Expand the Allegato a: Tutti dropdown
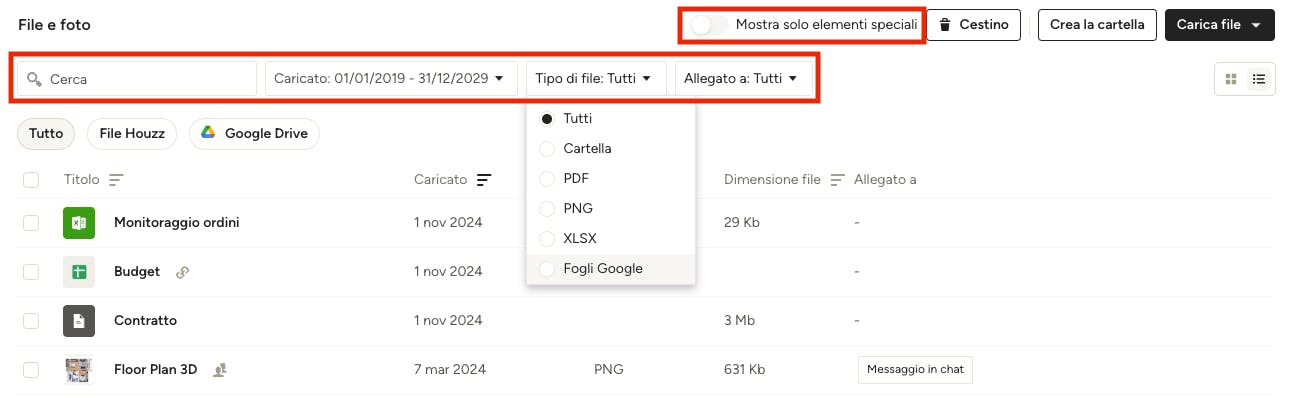This screenshot has height=398, width=1293. tap(741, 78)
